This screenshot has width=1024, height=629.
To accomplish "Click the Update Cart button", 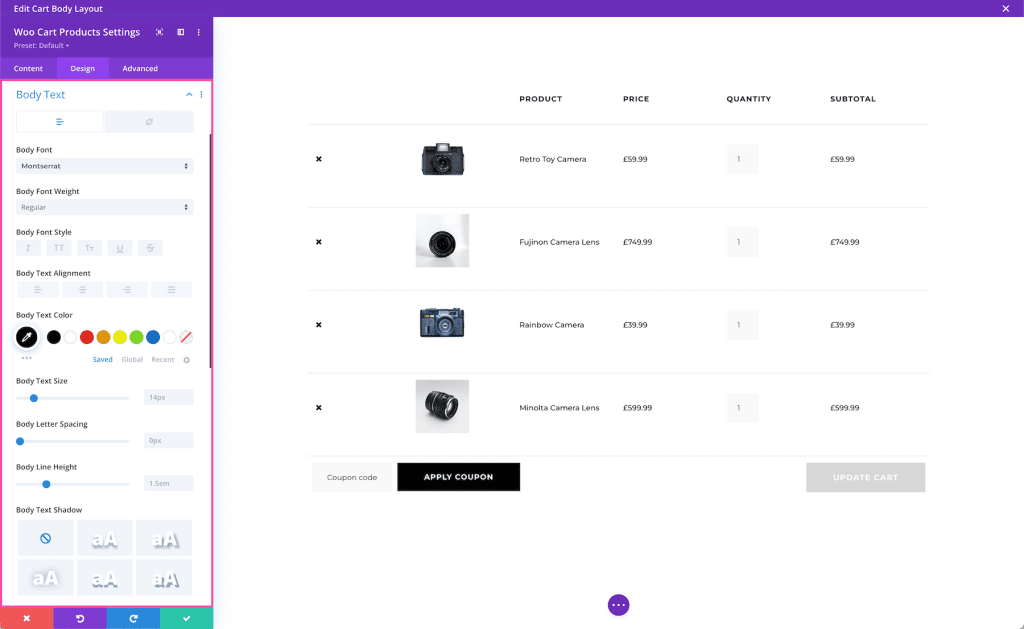I will 865,477.
